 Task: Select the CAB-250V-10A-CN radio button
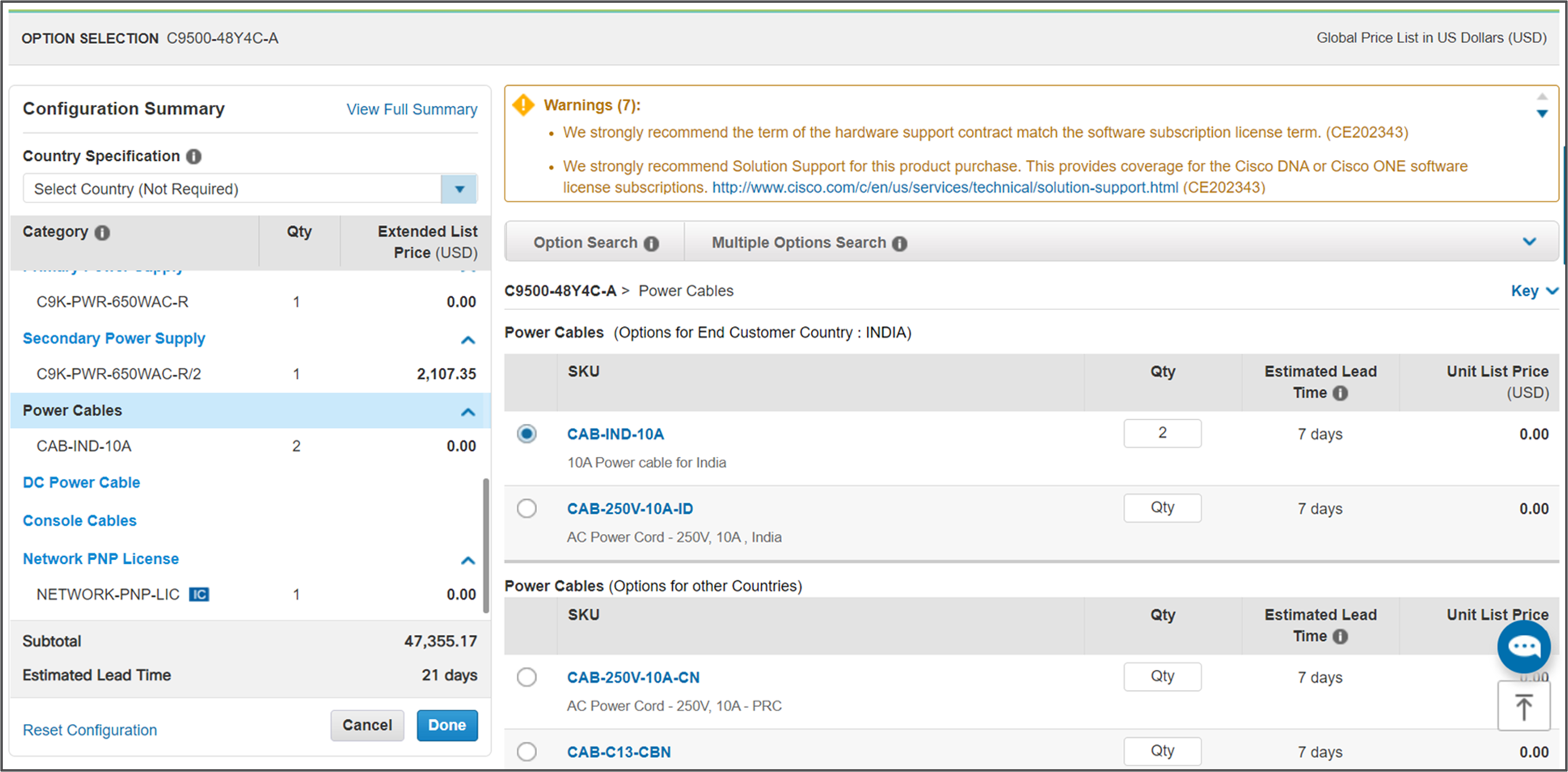[527, 677]
